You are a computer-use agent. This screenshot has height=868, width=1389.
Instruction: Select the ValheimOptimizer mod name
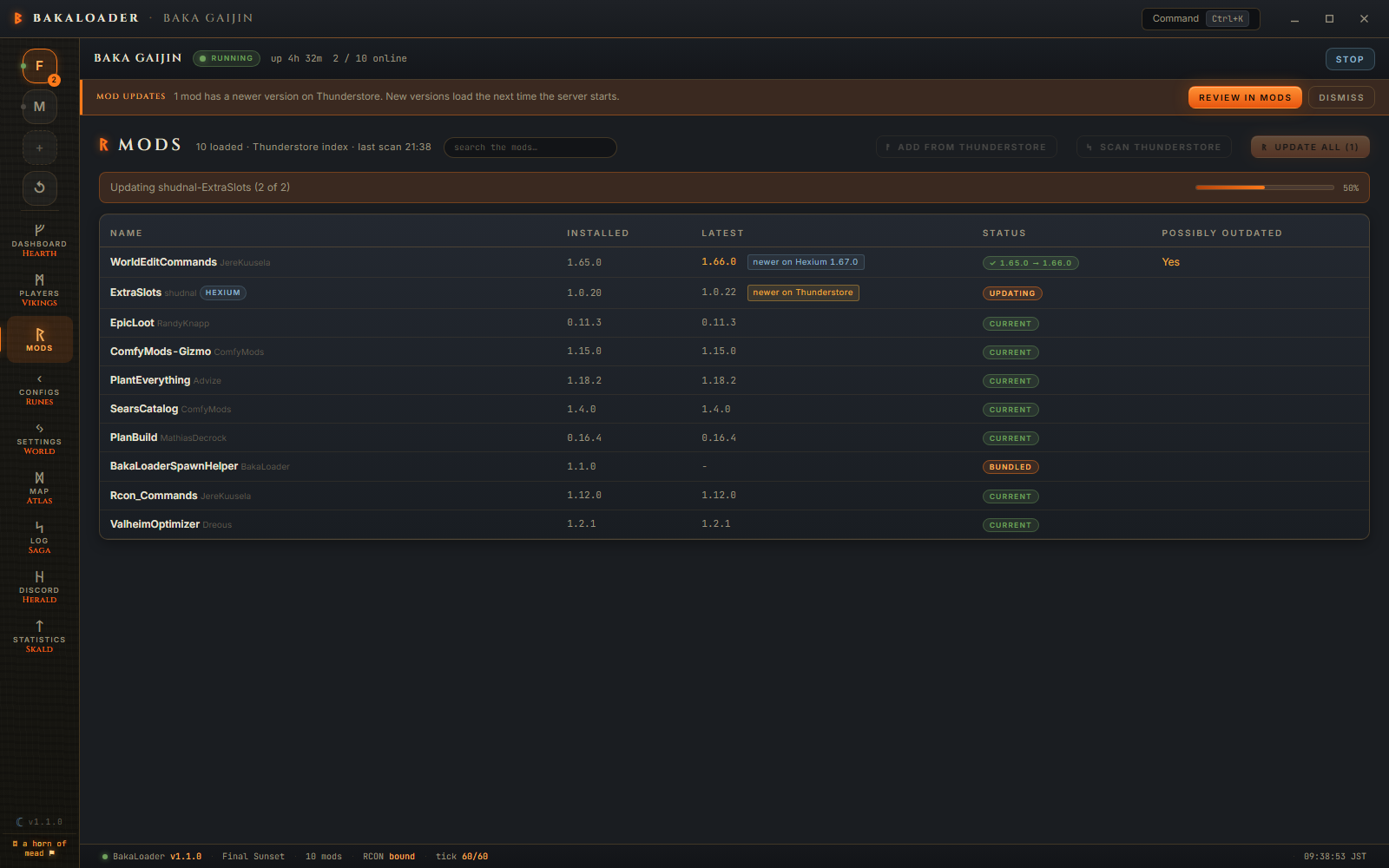tap(155, 524)
